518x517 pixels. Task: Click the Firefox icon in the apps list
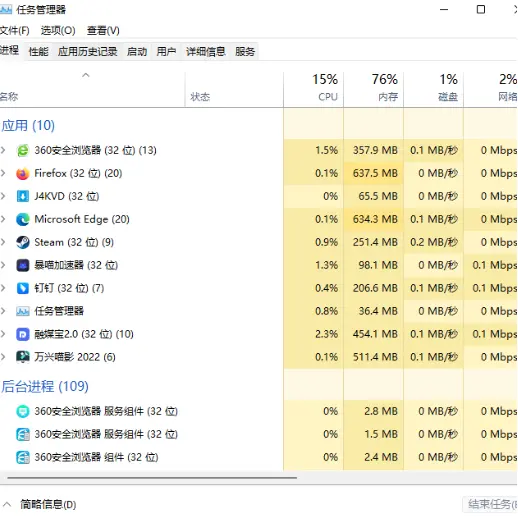click(23, 173)
